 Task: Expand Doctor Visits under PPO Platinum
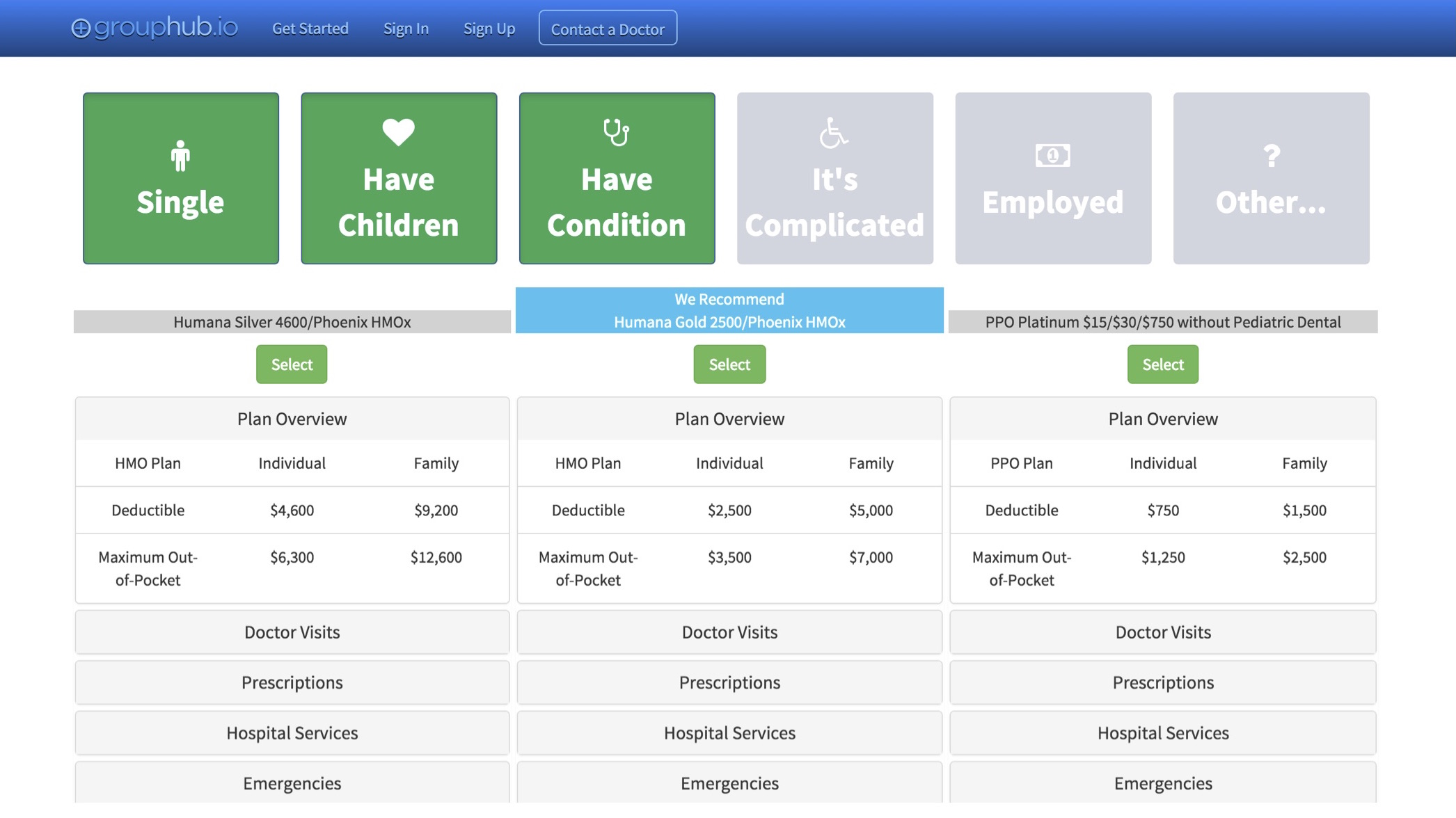[1163, 632]
